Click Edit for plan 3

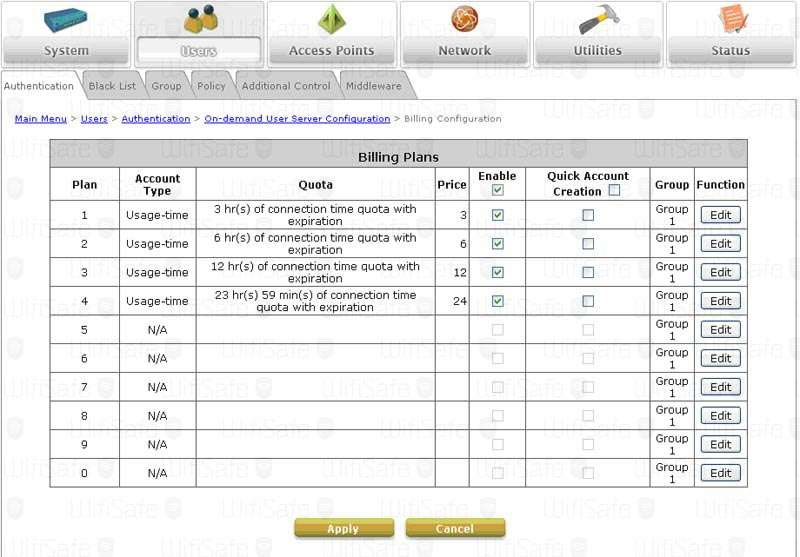click(x=720, y=272)
